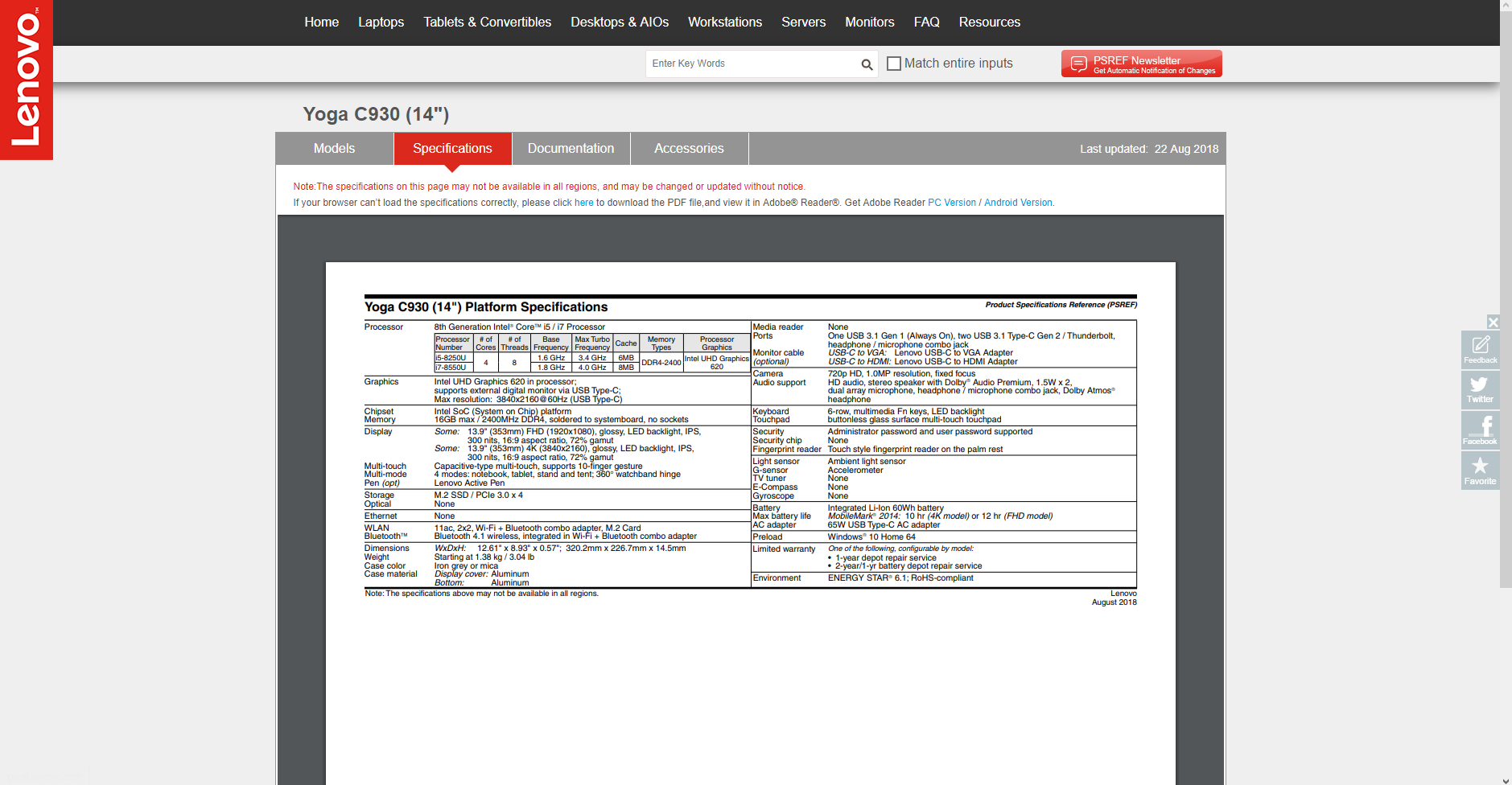Screen dimensions: 1512x785
Task: Toggle the Match entire inputs checkbox
Action: coord(893,64)
